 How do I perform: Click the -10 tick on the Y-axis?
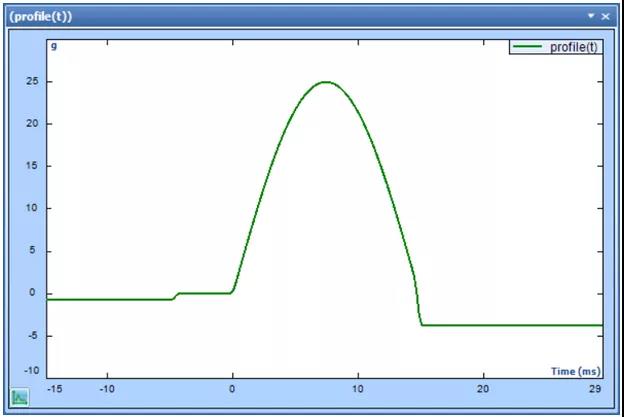point(30,371)
